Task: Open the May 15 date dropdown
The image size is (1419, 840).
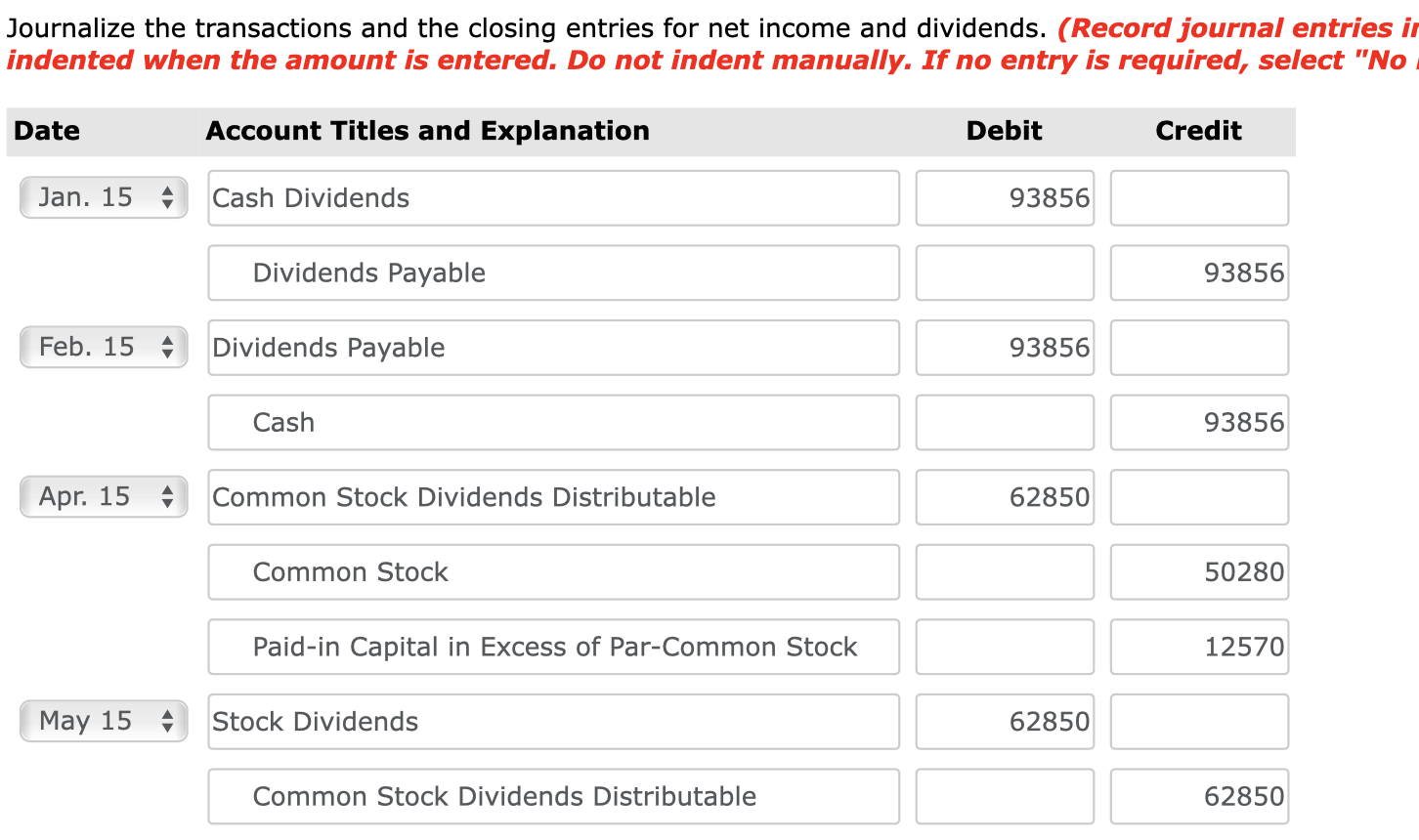Action: tap(103, 721)
